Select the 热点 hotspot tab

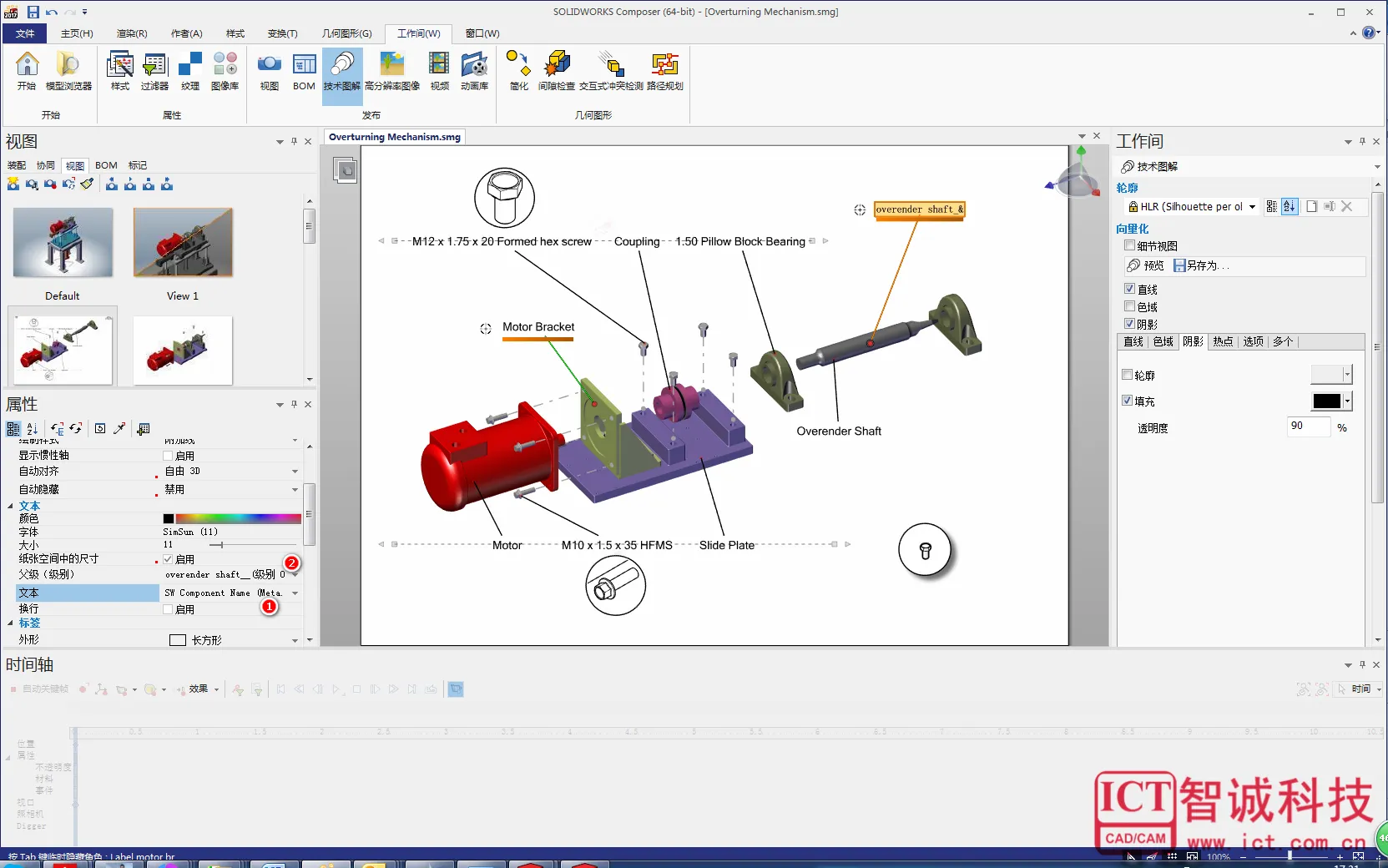1222,341
